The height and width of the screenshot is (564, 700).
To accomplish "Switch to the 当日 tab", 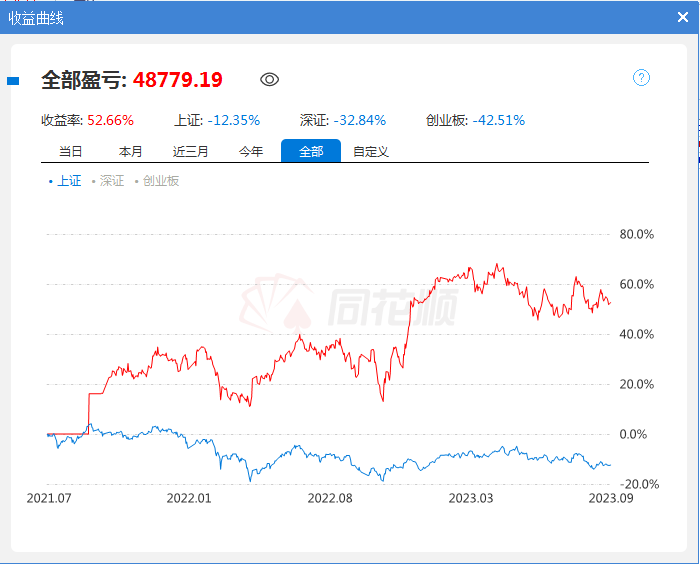I will (x=71, y=151).
